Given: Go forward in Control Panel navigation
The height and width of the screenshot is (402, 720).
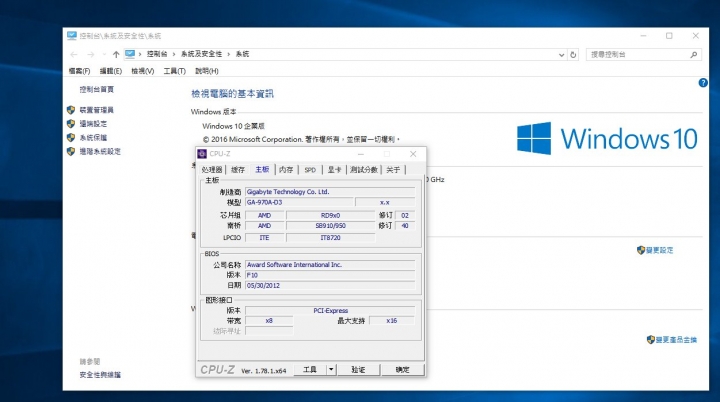Looking at the screenshot, I should [90, 54].
